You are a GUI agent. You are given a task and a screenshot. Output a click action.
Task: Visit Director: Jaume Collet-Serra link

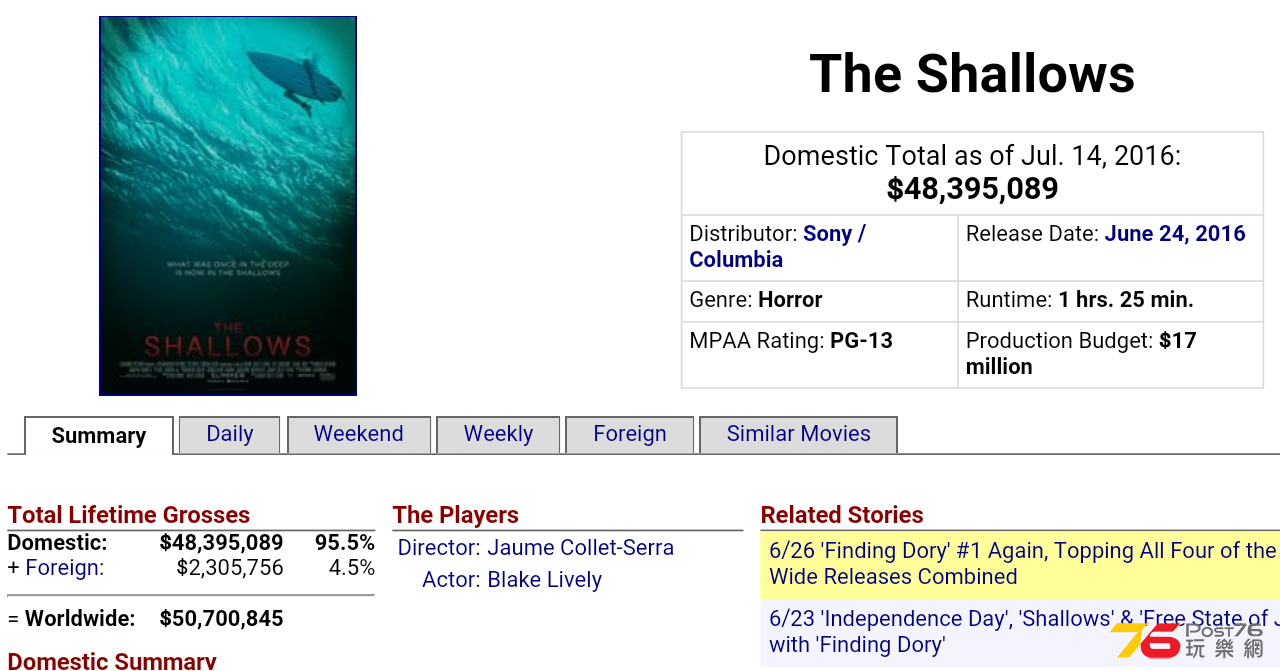click(x=536, y=548)
